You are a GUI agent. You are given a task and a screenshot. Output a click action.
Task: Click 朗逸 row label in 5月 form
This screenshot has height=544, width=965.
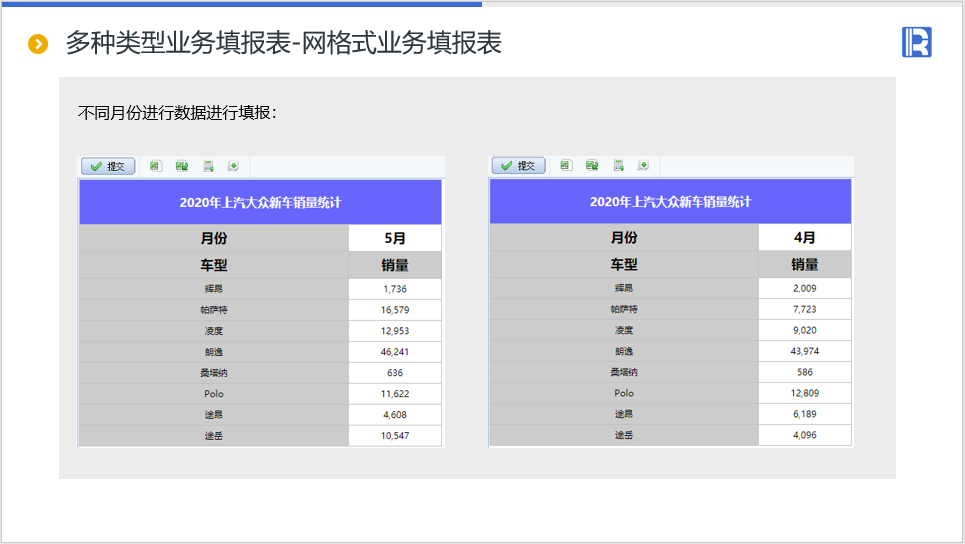(214, 352)
